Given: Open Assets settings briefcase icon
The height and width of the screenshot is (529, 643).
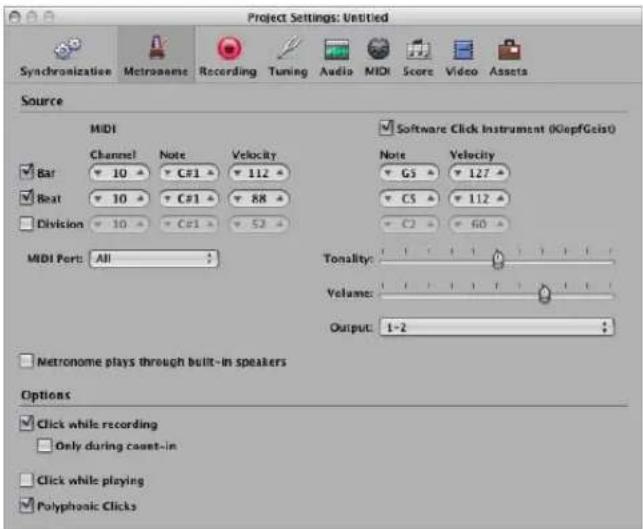Looking at the screenshot, I should click(x=508, y=49).
